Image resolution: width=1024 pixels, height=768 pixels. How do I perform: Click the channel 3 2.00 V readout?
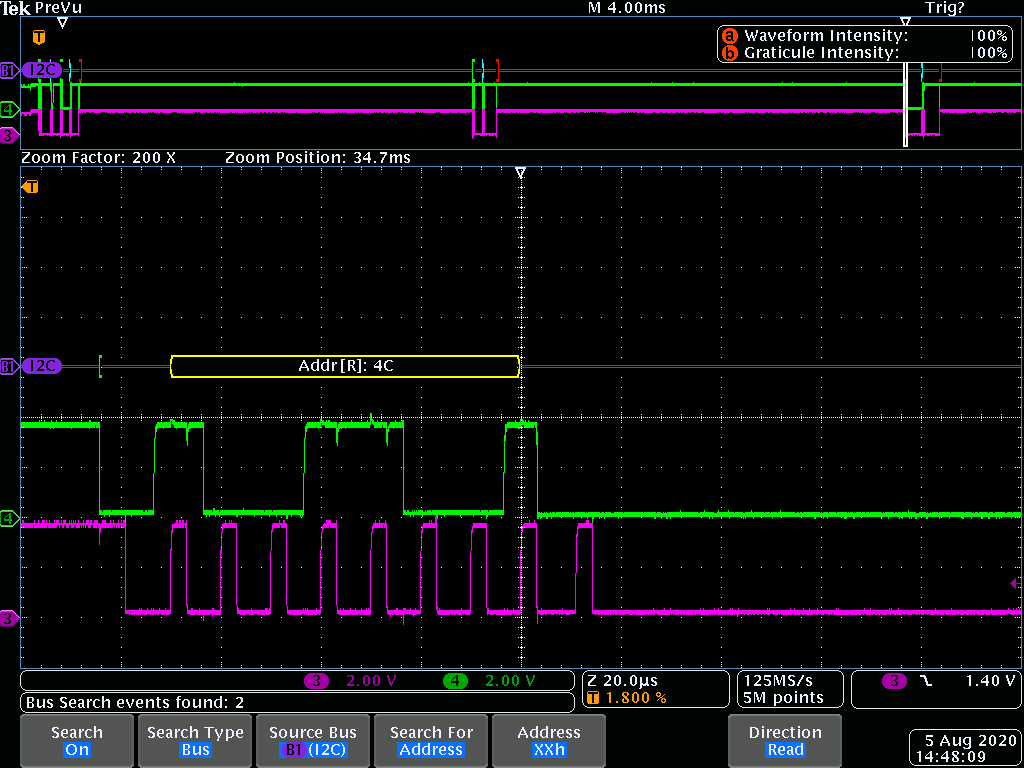tap(351, 680)
